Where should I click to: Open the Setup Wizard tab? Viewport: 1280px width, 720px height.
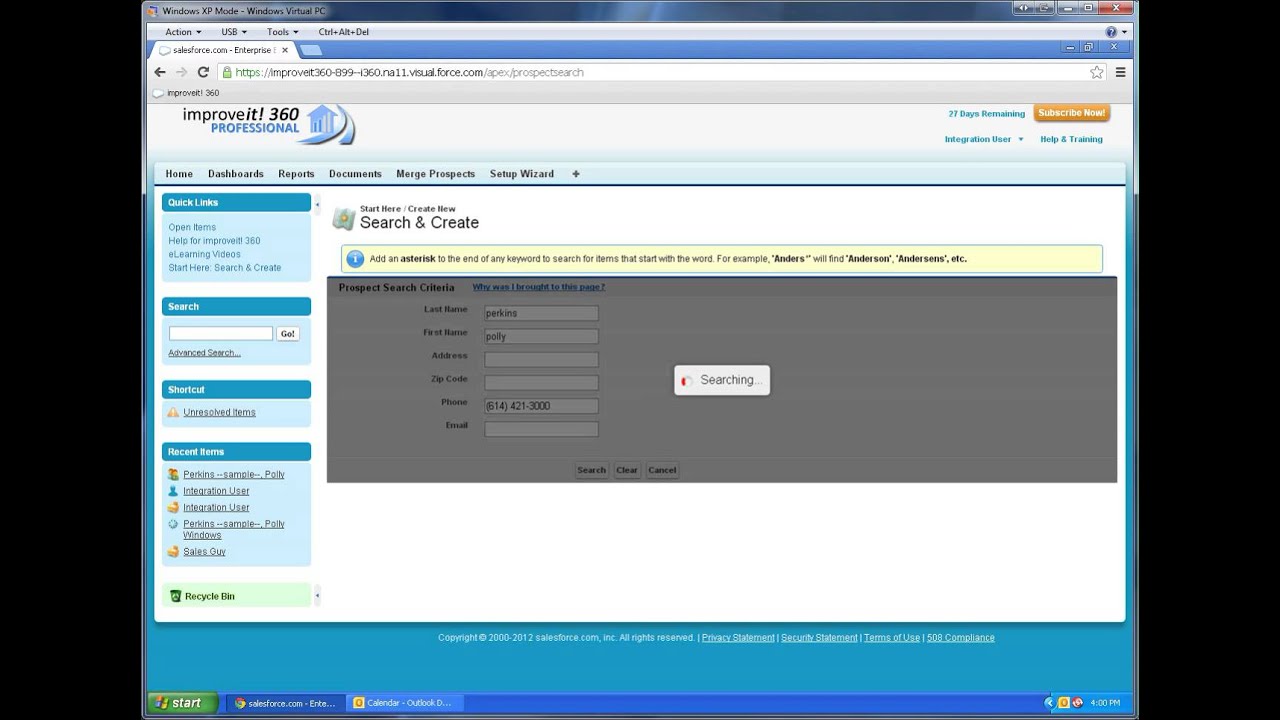[x=522, y=174]
